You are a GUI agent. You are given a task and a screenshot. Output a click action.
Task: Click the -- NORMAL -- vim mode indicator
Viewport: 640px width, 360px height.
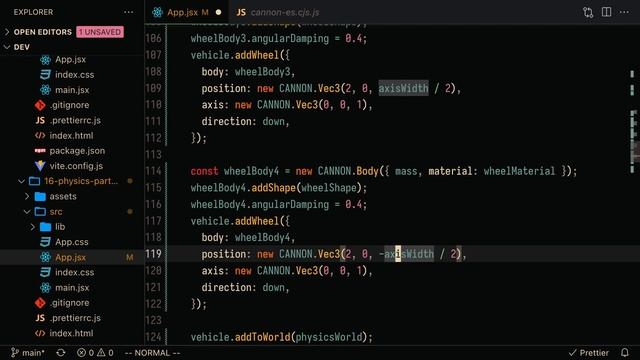tap(152, 353)
